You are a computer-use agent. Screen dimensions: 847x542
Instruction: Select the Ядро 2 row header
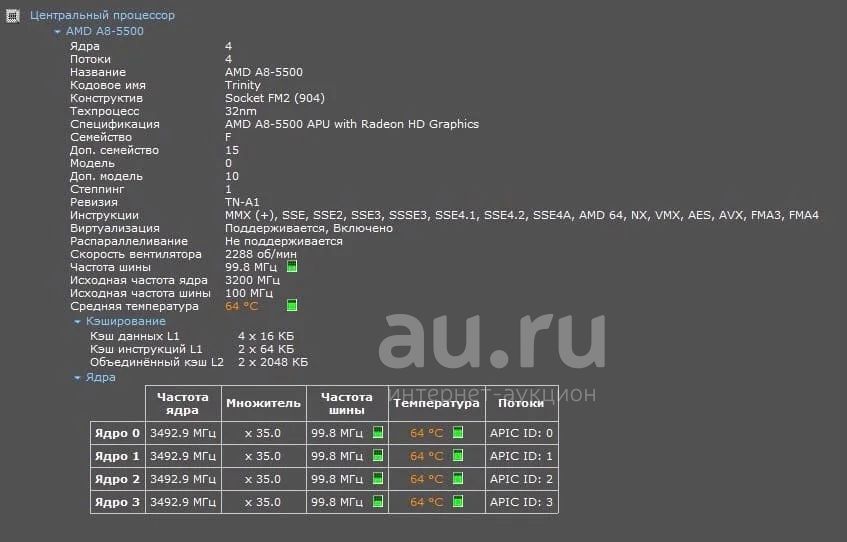click(118, 479)
